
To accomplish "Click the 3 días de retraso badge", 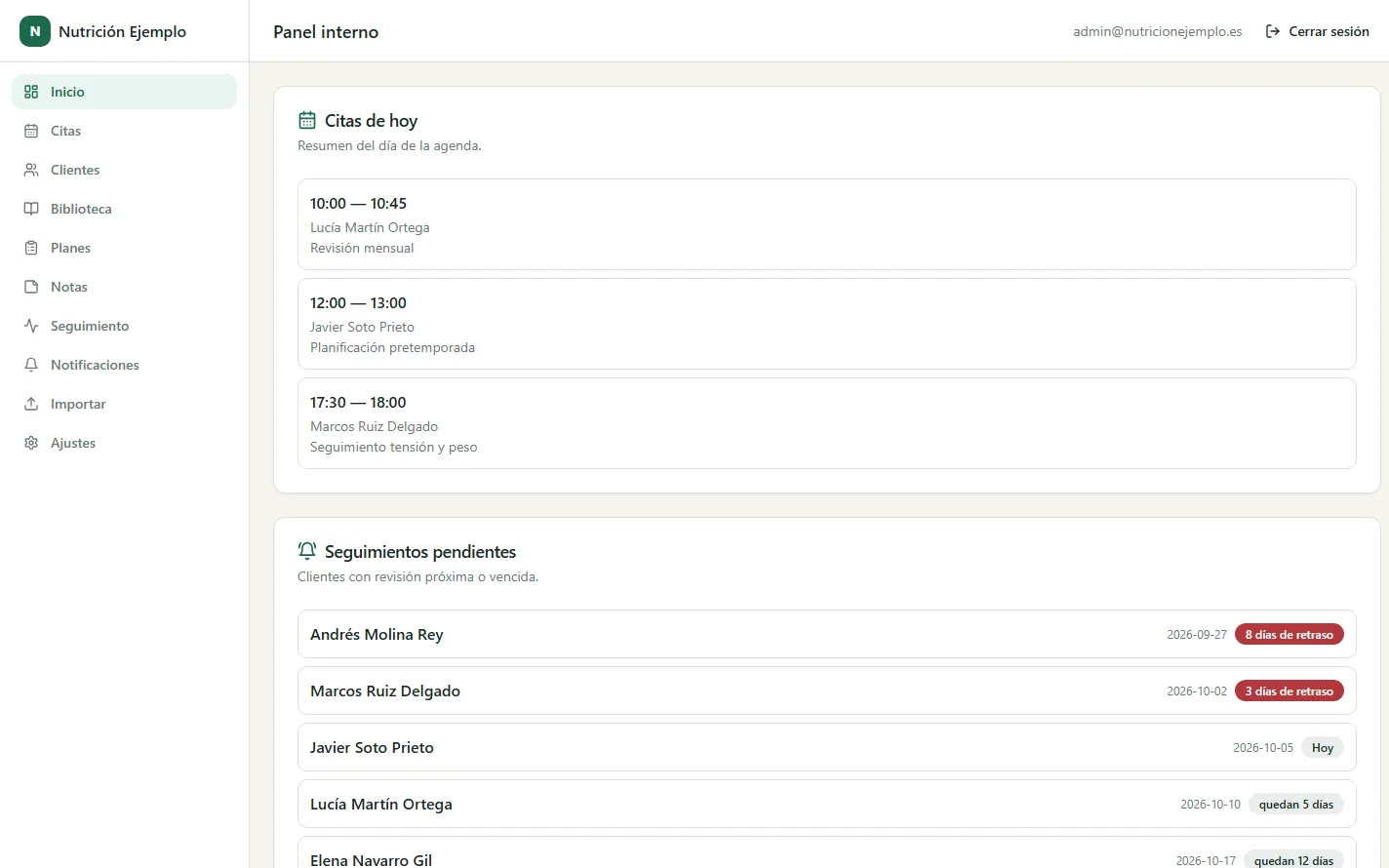I will point(1289,690).
